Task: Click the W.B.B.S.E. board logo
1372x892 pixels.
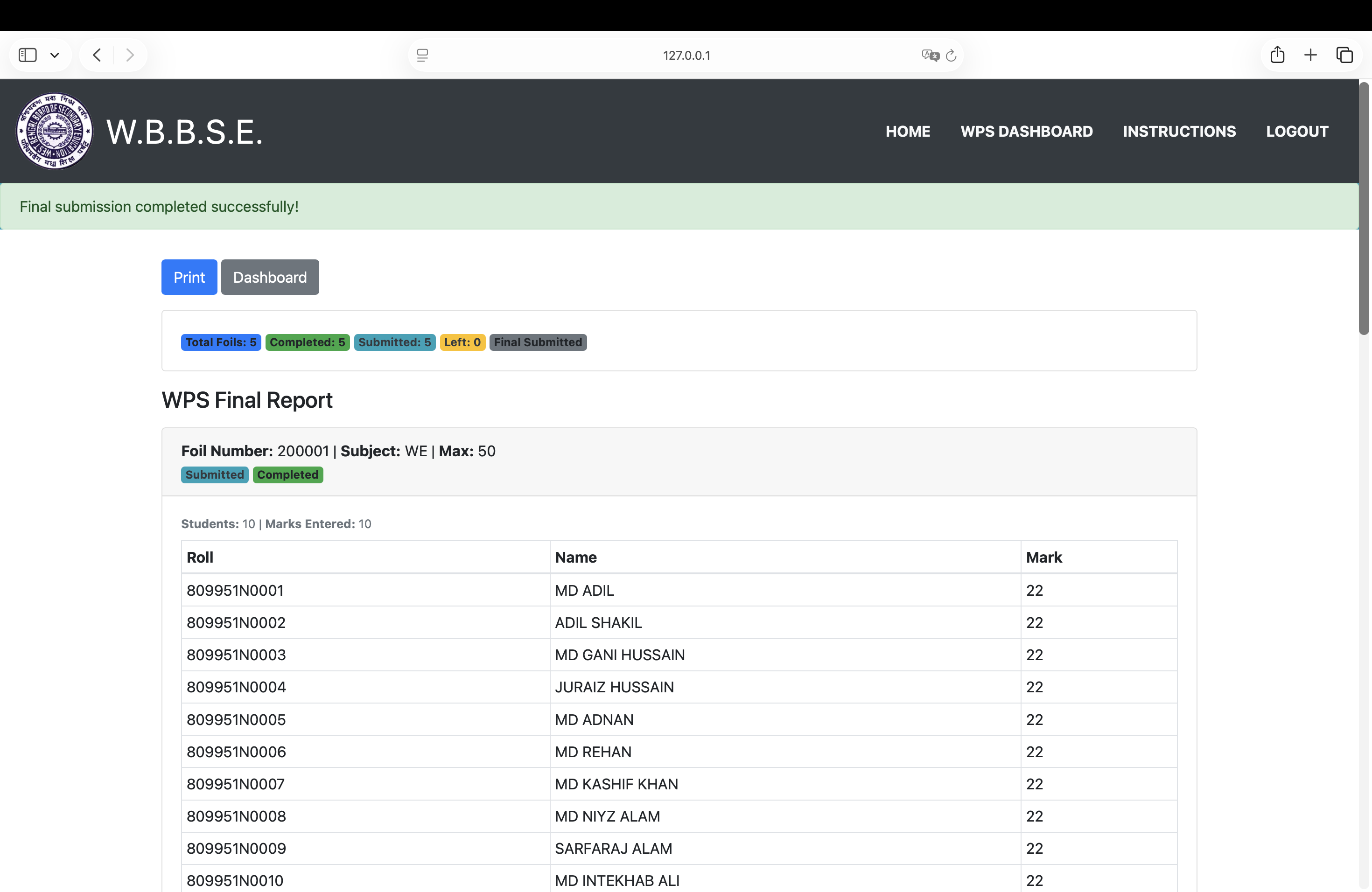Action: [x=54, y=131]
